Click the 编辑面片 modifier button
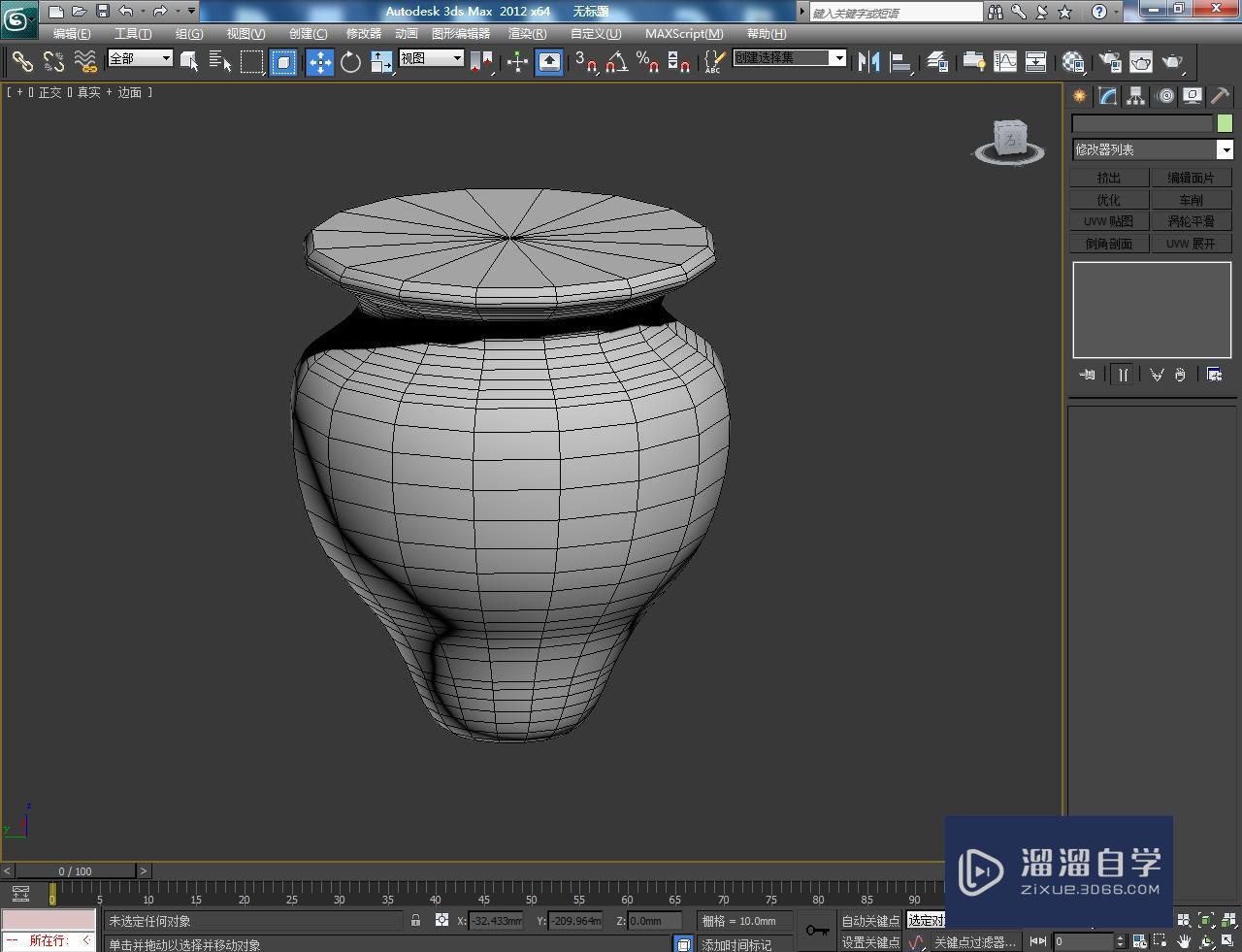 [1192, 178]
